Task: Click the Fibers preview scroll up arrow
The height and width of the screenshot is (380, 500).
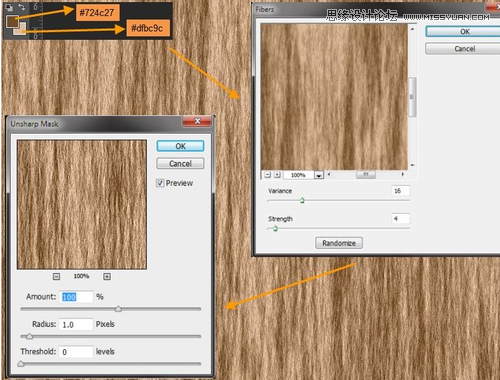Action: pyautogui.click(x=412, y=29)
